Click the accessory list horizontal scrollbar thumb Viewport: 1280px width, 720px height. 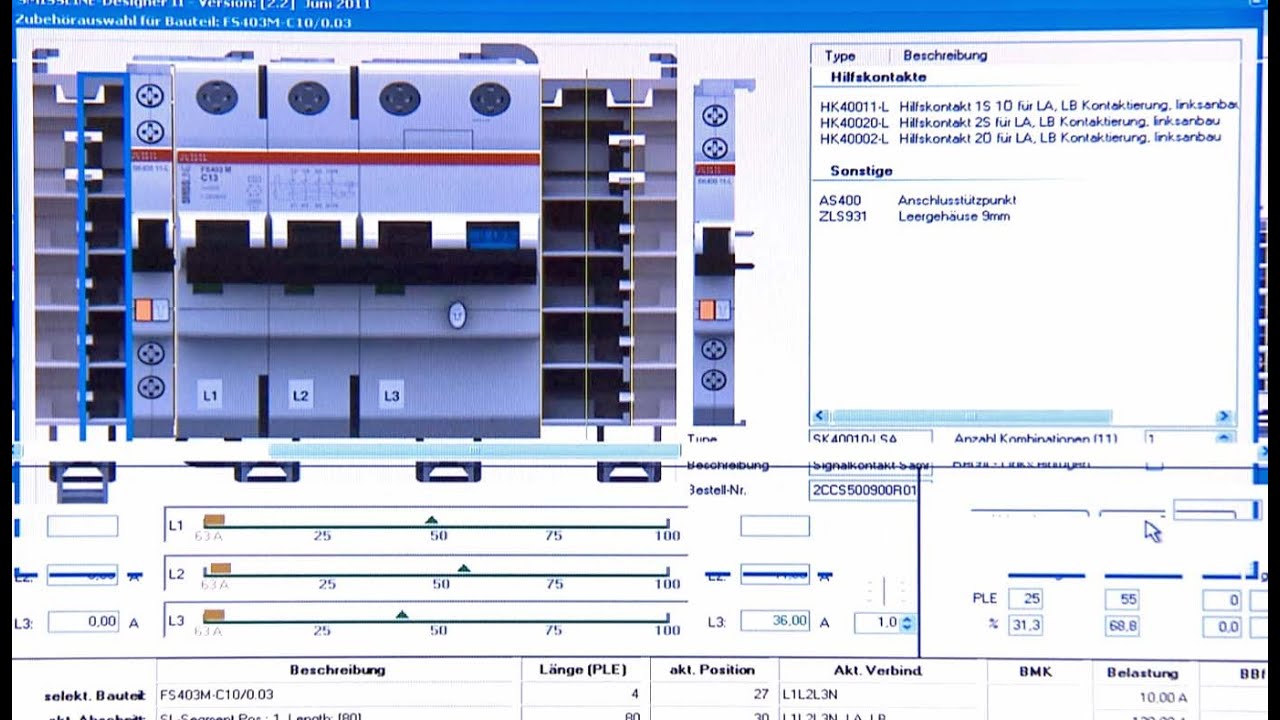click(971, 416)
